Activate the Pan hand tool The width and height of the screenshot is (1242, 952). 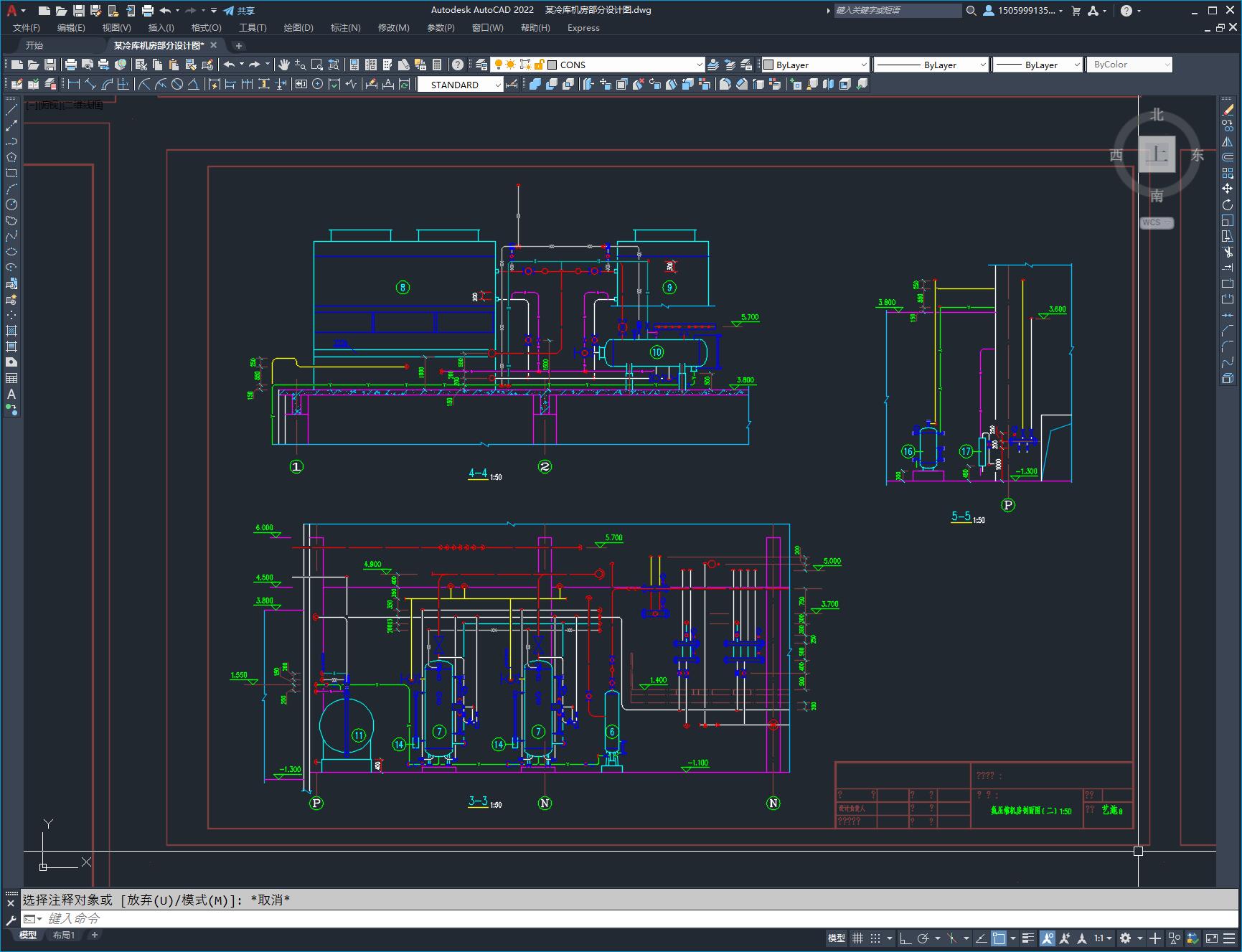click(284, 65)
